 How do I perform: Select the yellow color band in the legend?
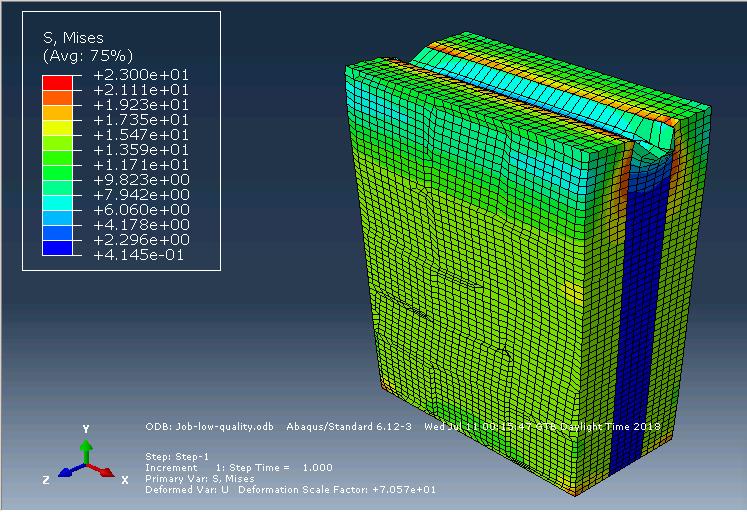tap(57, 128)
